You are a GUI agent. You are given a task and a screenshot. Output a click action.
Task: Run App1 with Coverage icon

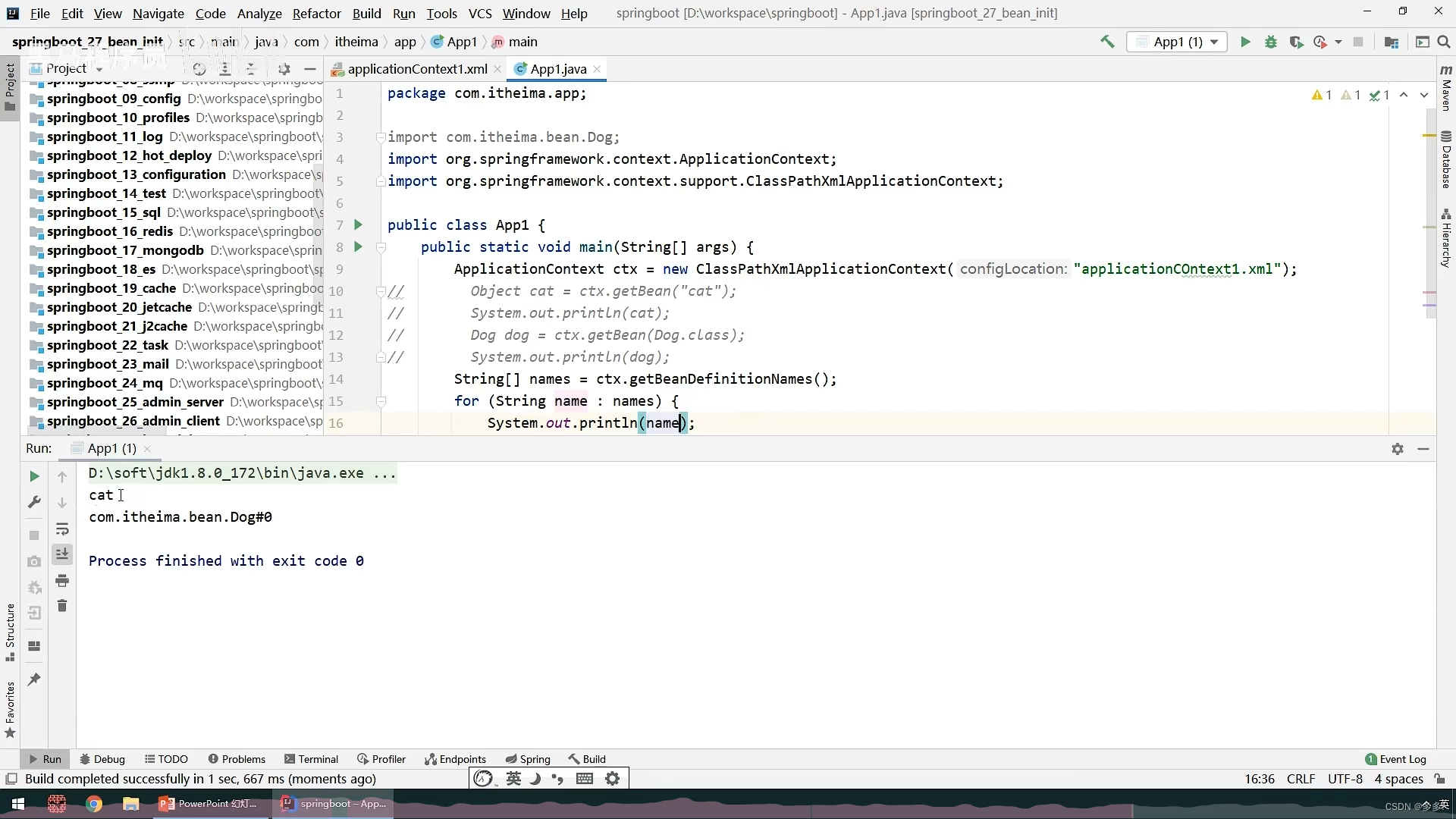pos(1296,42)
